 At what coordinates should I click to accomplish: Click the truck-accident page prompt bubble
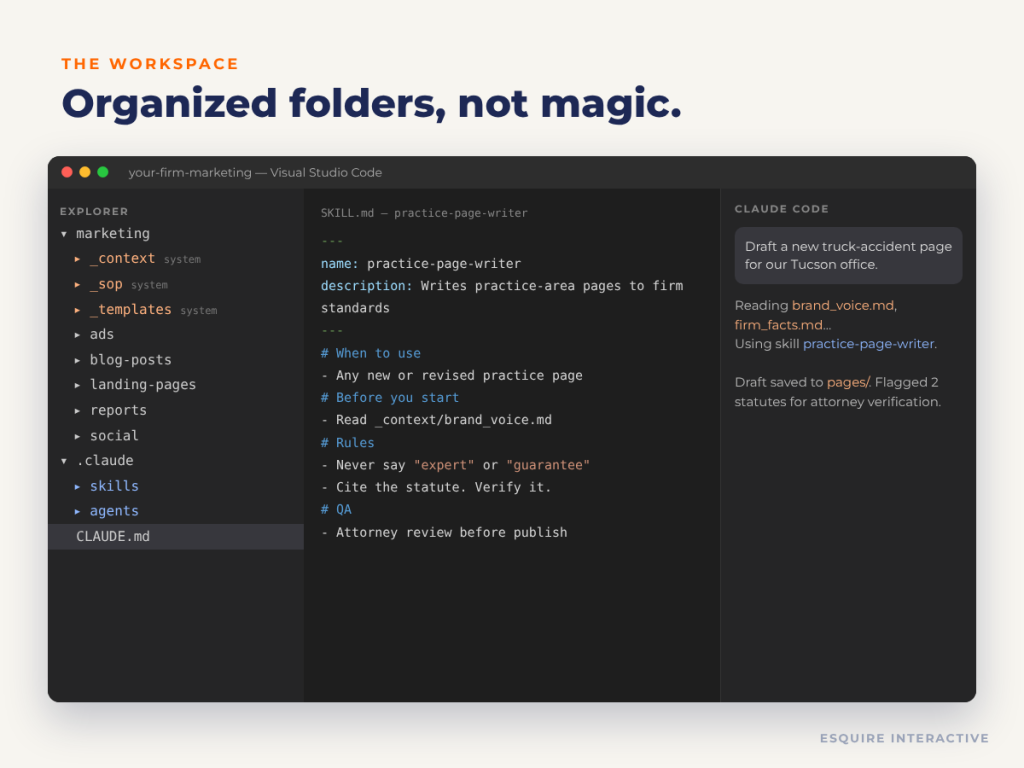click(x=848, y=255)
